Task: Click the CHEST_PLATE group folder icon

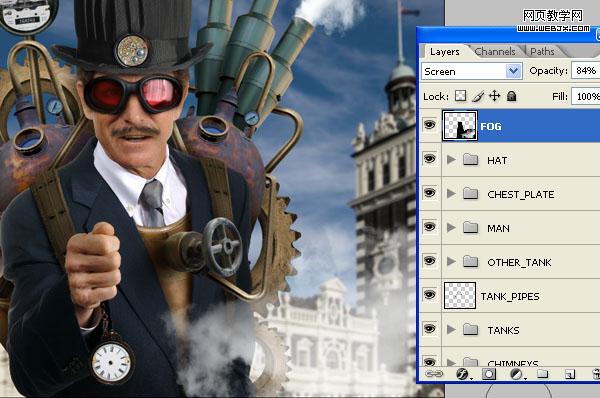Action: point(470,193)
